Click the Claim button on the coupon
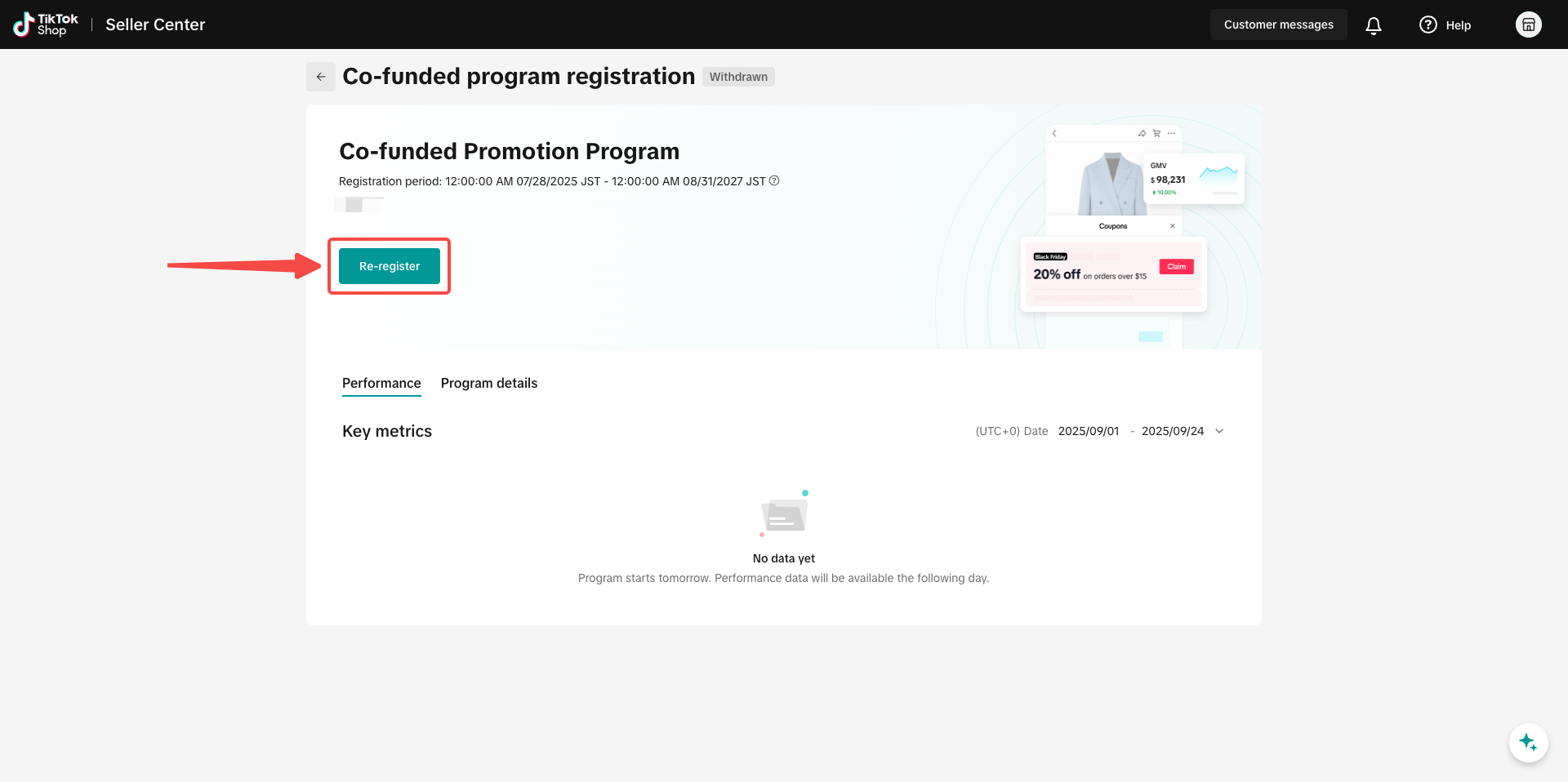 click(x=1176, y=267)
